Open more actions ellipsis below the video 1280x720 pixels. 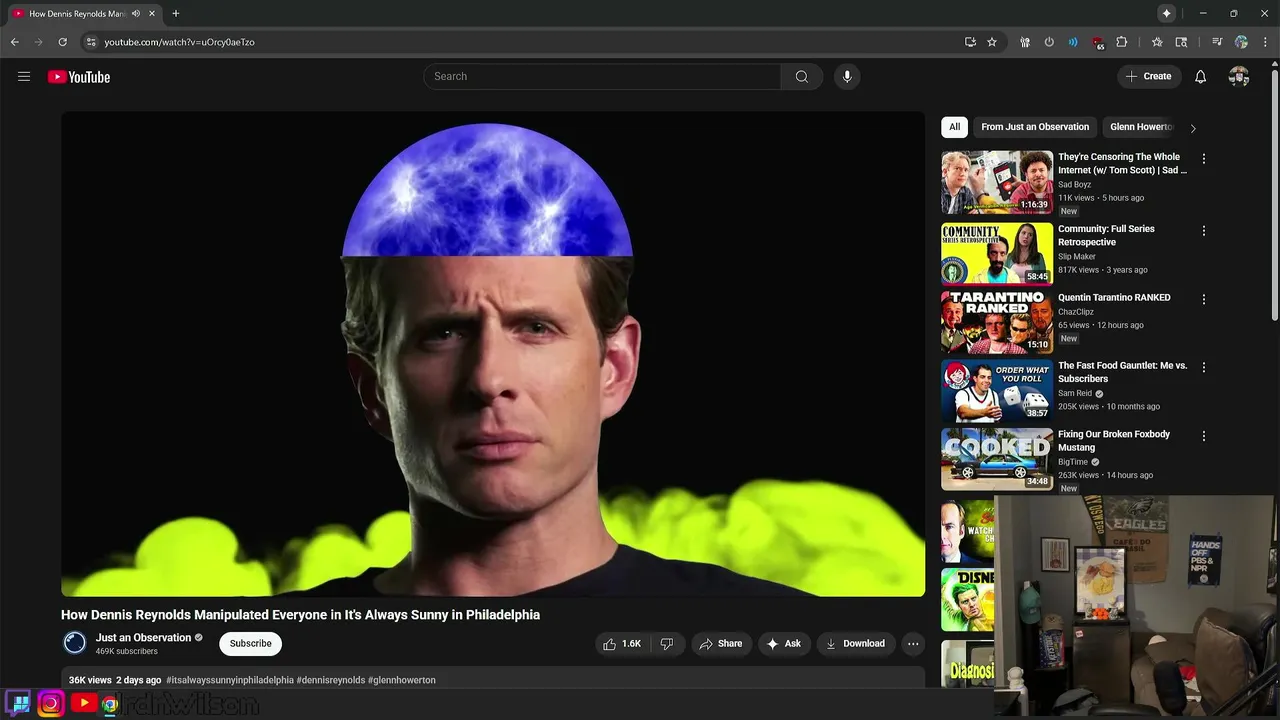[913, 644]
